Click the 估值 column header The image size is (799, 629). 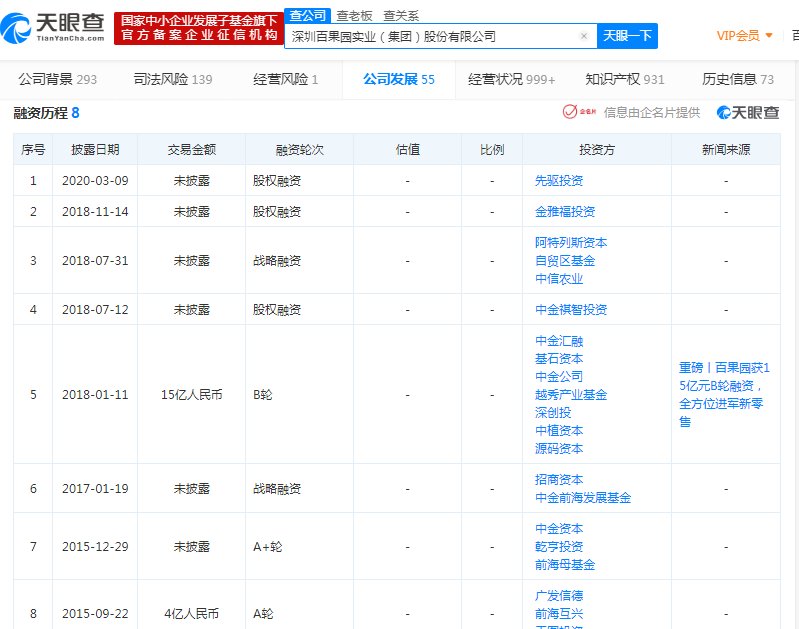[408, 149]
